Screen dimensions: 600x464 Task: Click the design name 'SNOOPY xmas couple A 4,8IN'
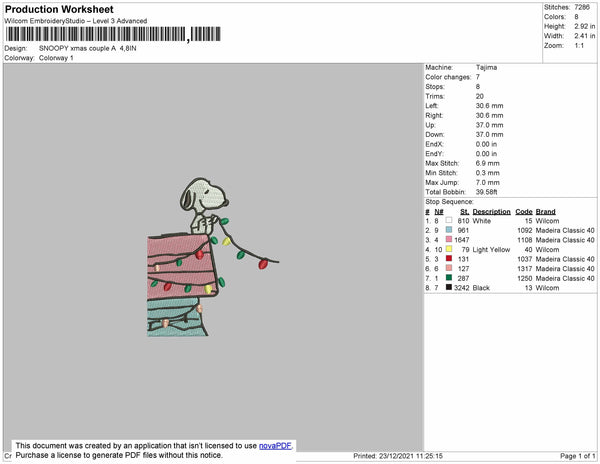point(88,49)
